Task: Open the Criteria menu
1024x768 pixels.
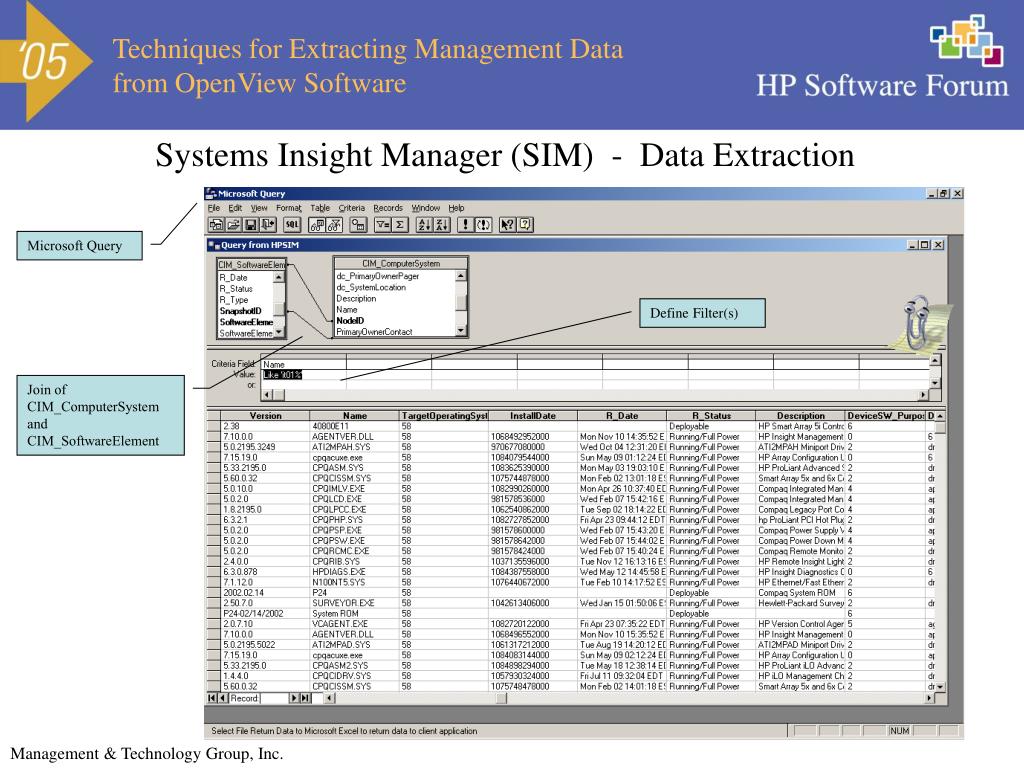Action: 351,208
